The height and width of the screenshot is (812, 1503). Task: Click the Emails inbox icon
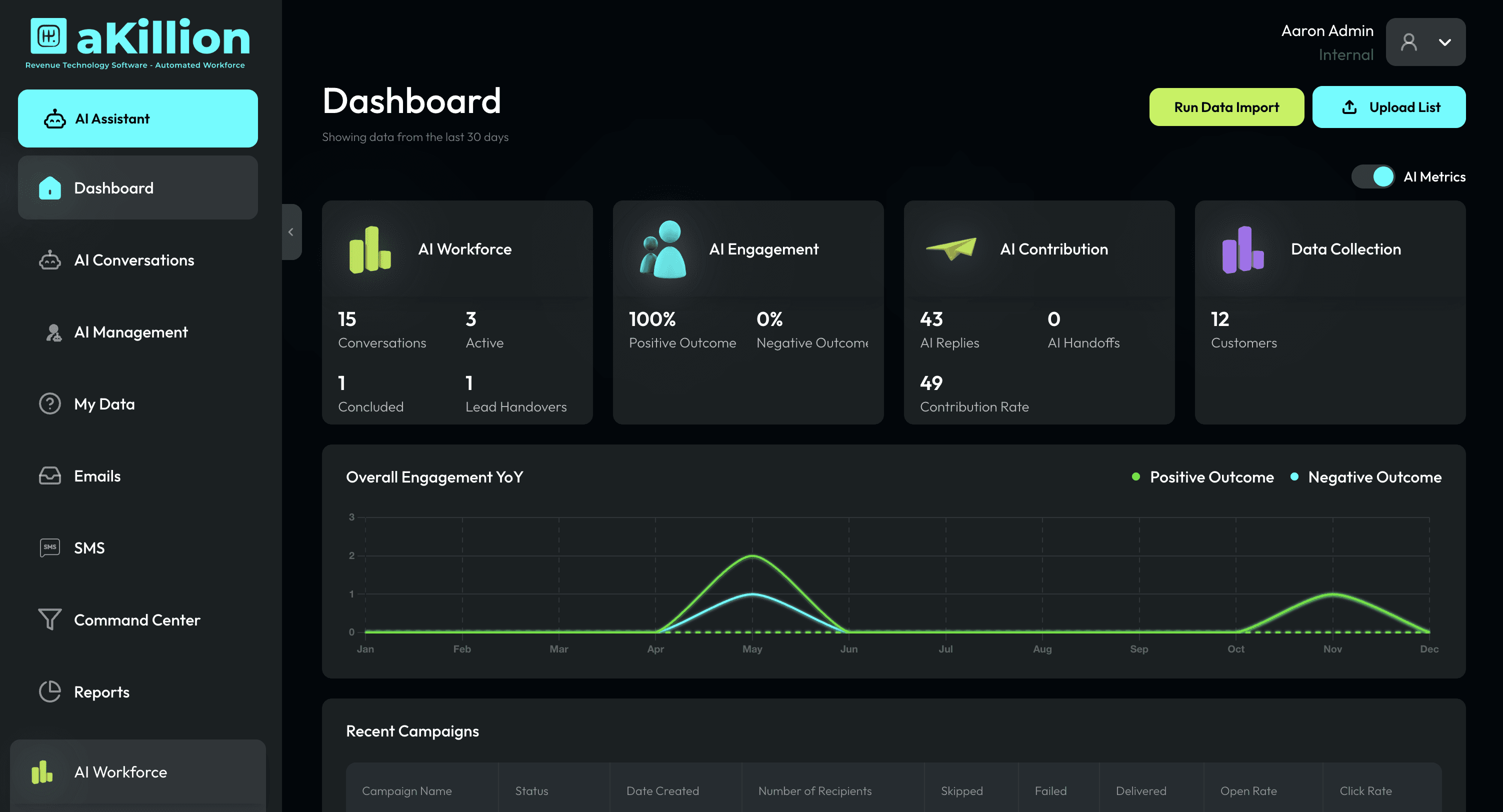(x=49, y=476)
